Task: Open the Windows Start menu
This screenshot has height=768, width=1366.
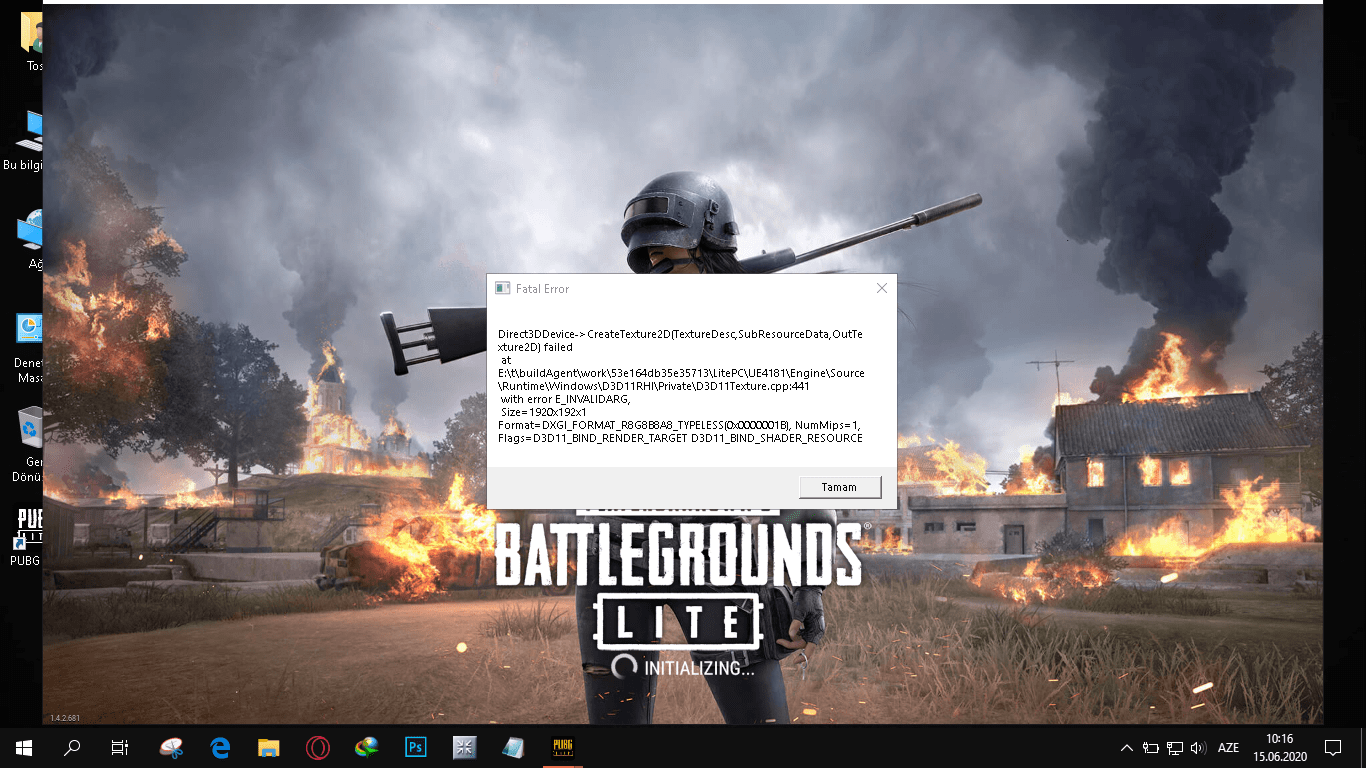Action: [x=23, y=747]
